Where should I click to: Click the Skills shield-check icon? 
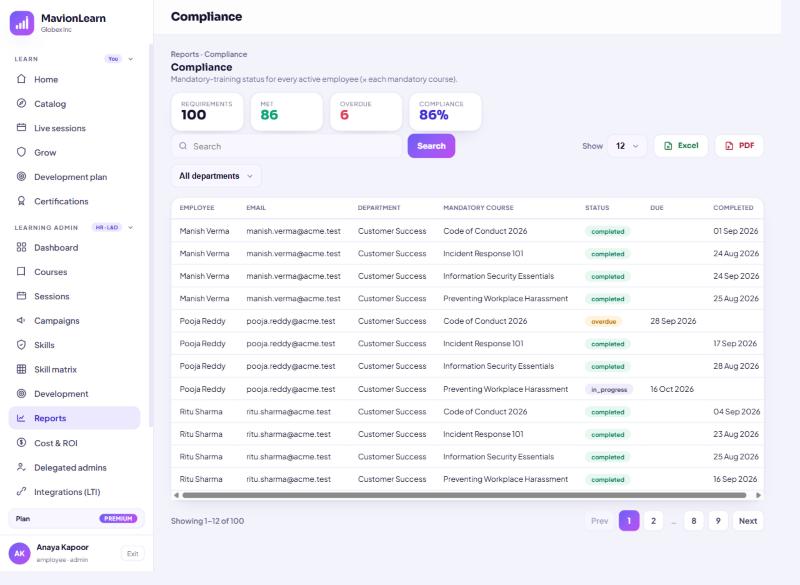(21, 345)
